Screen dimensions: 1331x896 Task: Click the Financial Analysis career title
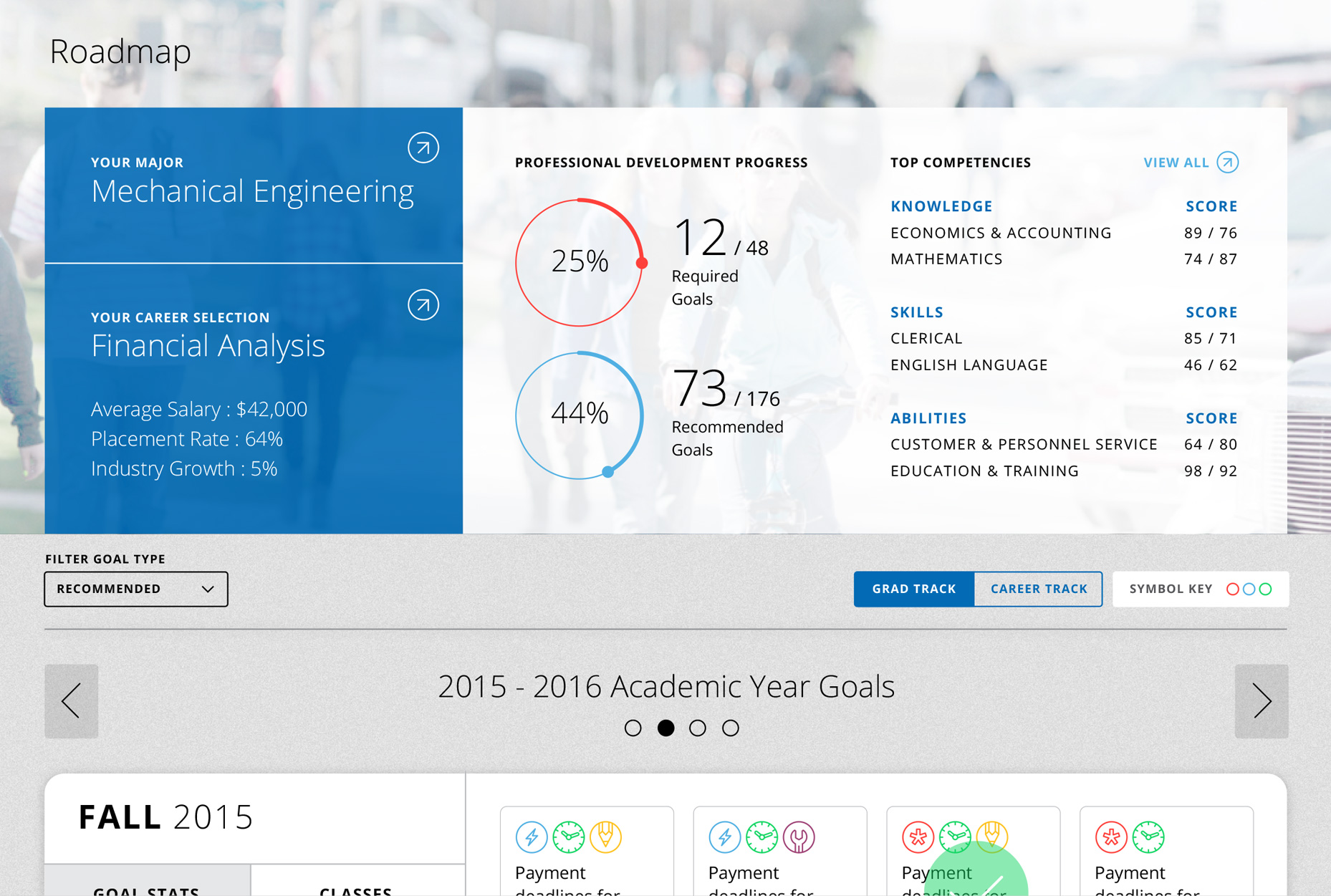point(208,346)
